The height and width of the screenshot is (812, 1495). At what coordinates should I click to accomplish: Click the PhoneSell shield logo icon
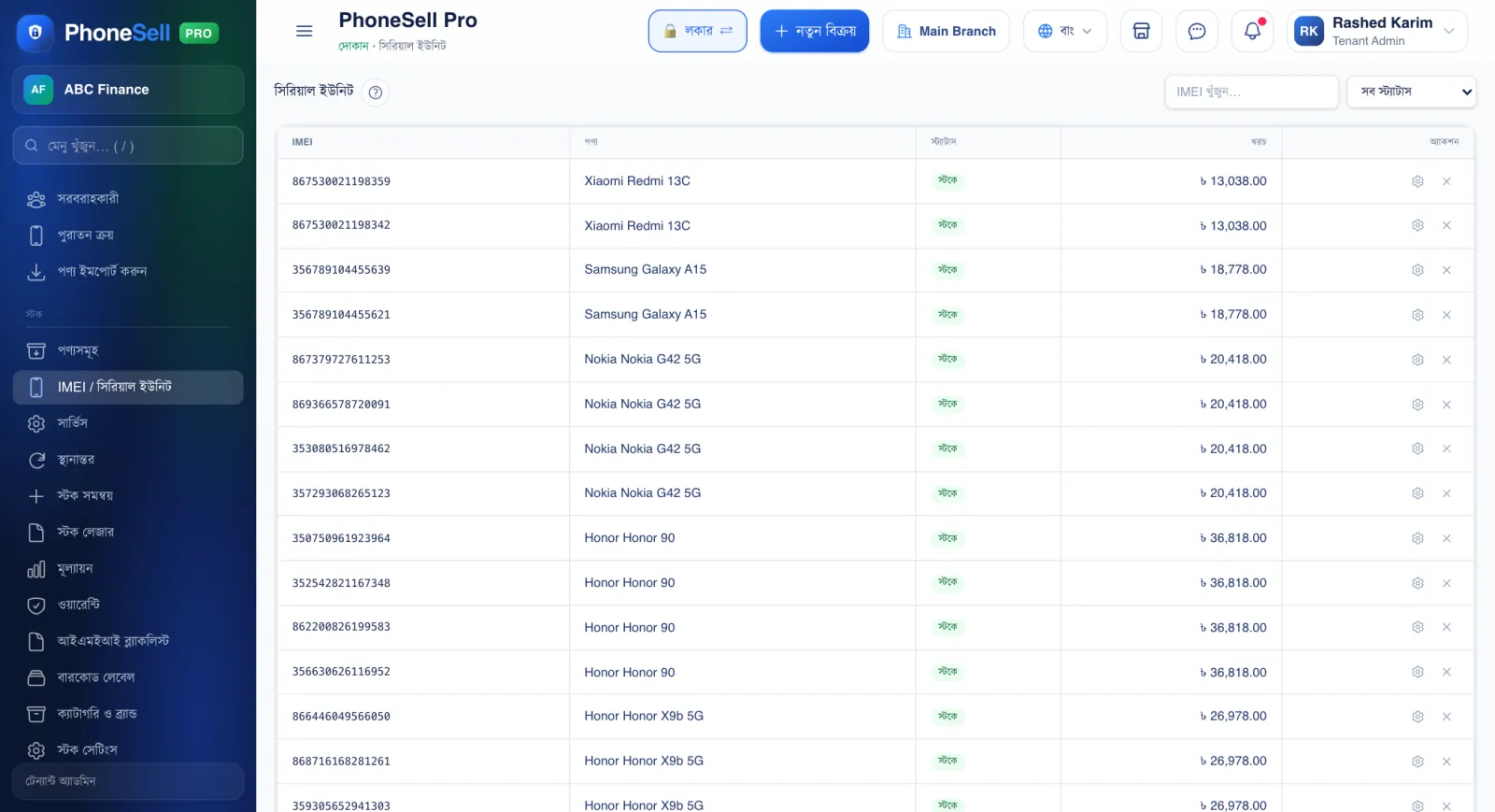[x=36, y=33]
